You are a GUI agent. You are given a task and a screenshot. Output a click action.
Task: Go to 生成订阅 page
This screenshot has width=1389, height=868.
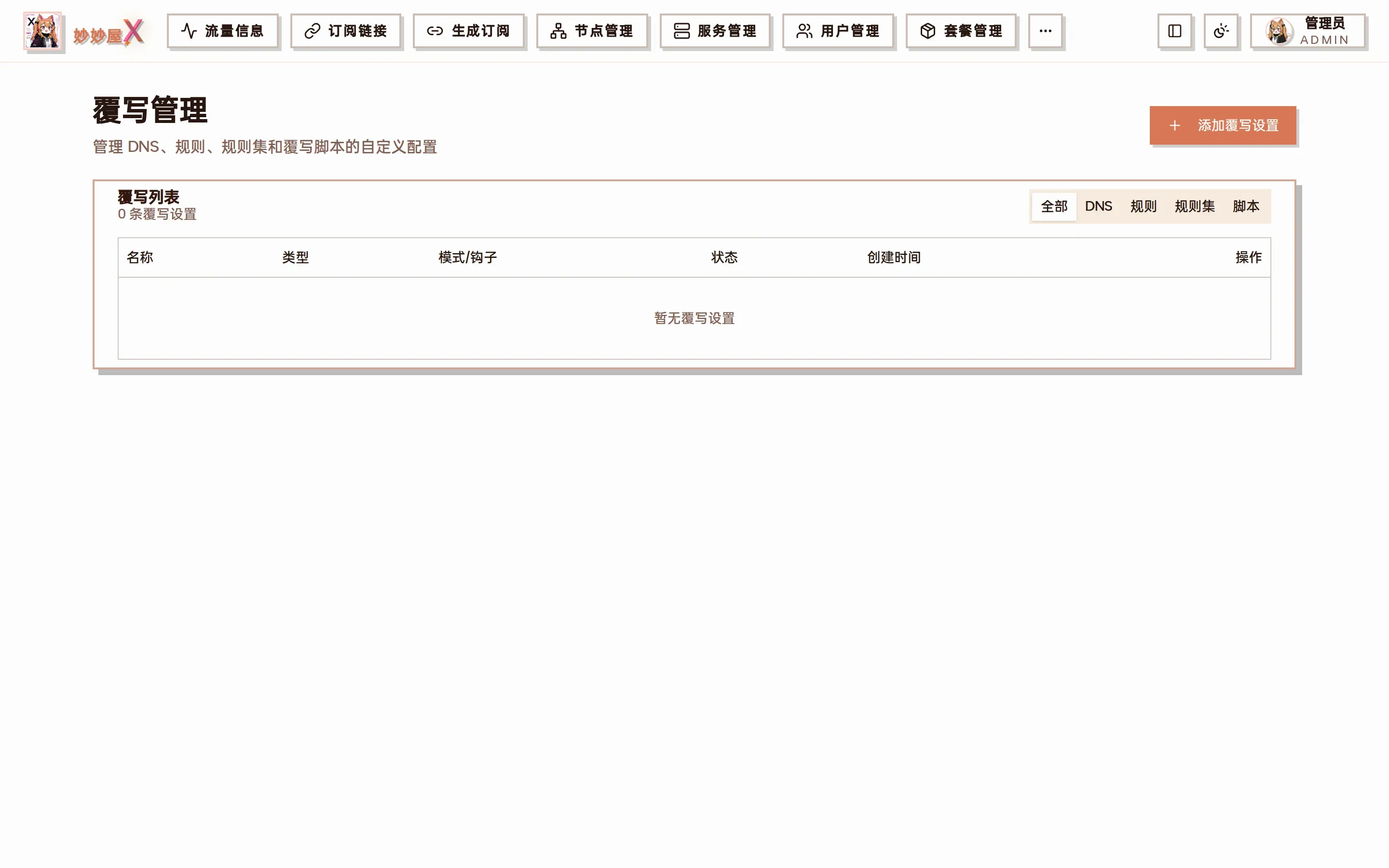468,31
